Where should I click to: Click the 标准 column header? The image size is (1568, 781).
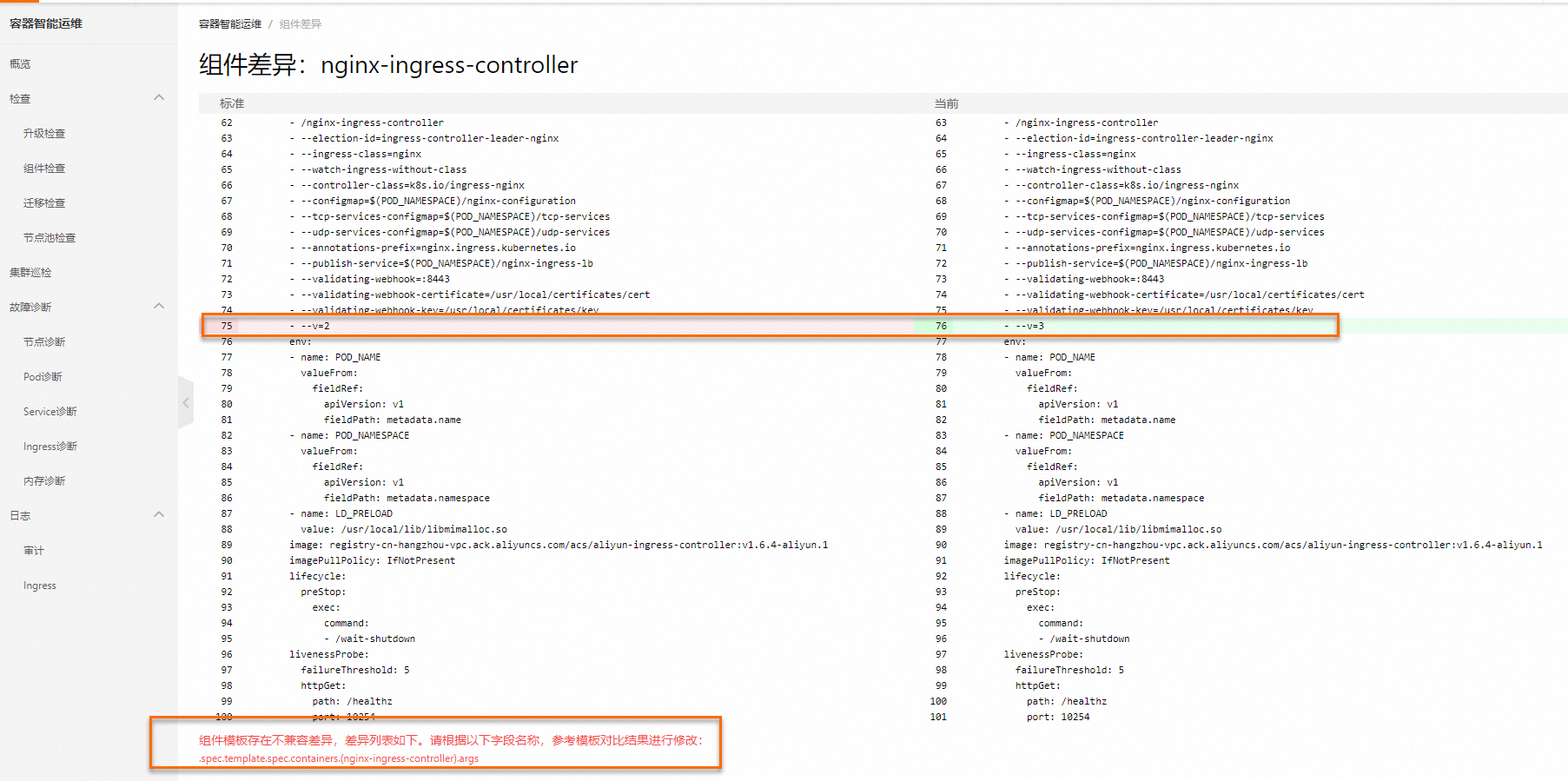pyautogui.click(x=232, y=103)
